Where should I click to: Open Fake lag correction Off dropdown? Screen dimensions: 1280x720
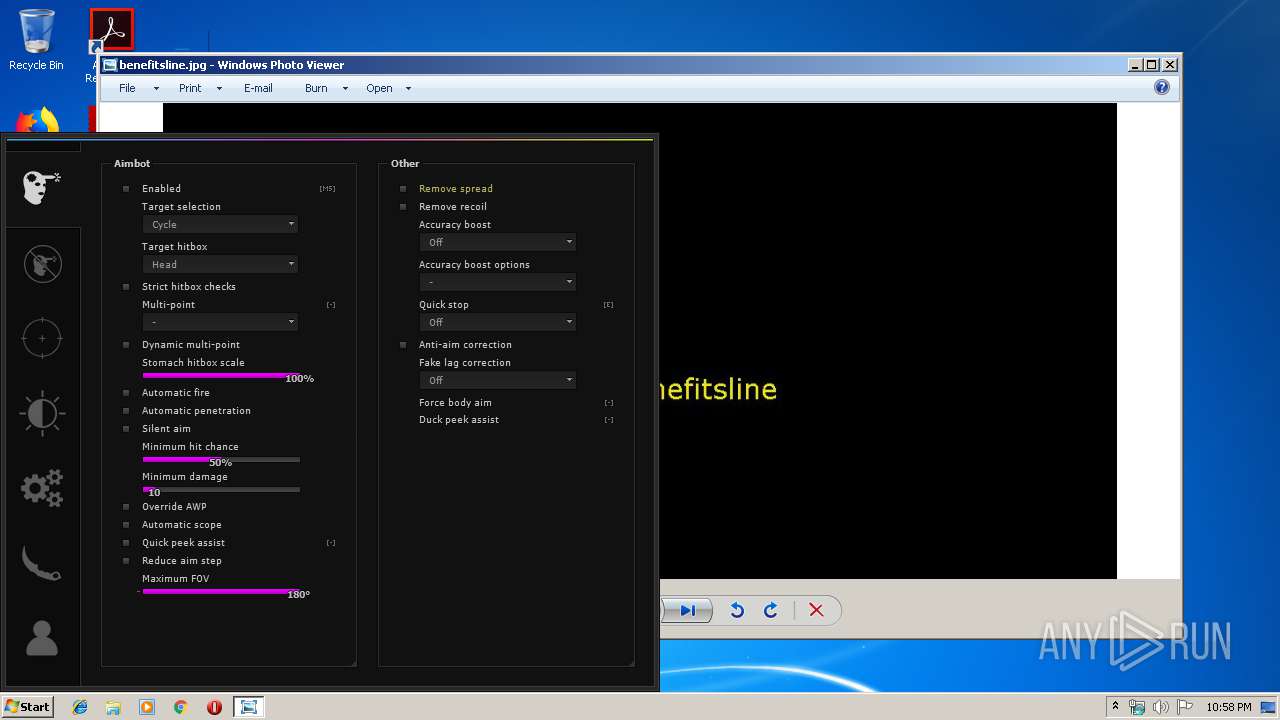[497, 380]
